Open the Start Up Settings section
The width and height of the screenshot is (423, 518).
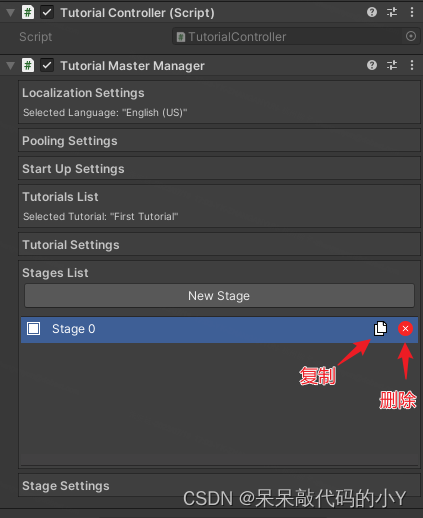219,169
